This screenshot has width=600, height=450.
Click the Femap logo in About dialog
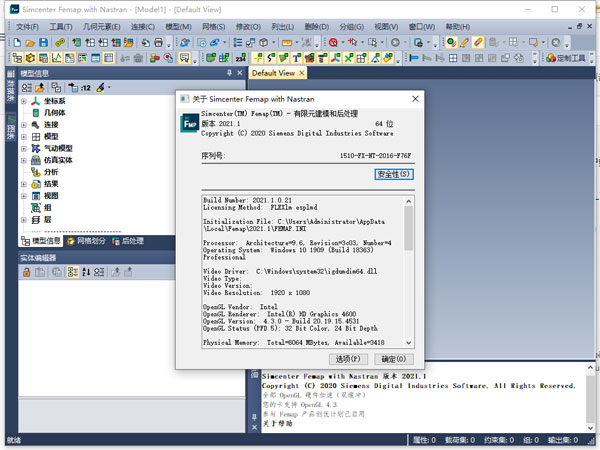coord(187,122)
